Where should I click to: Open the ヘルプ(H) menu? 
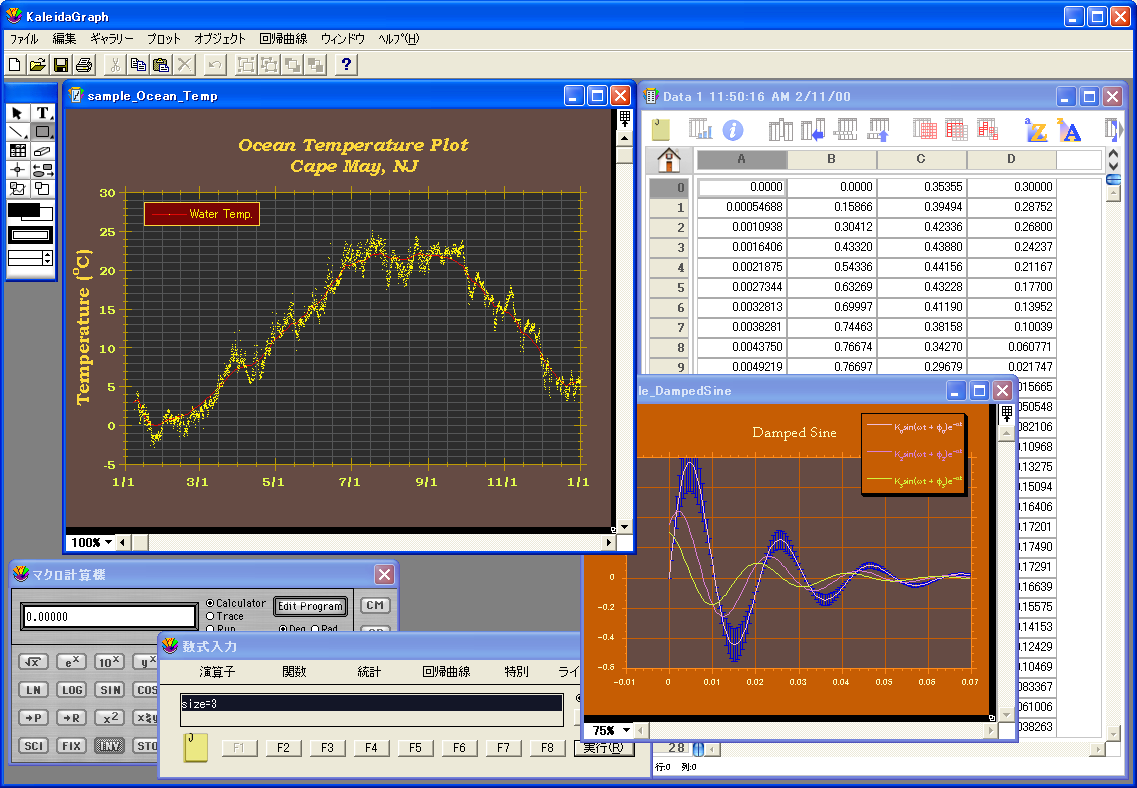tap(398, 38)
